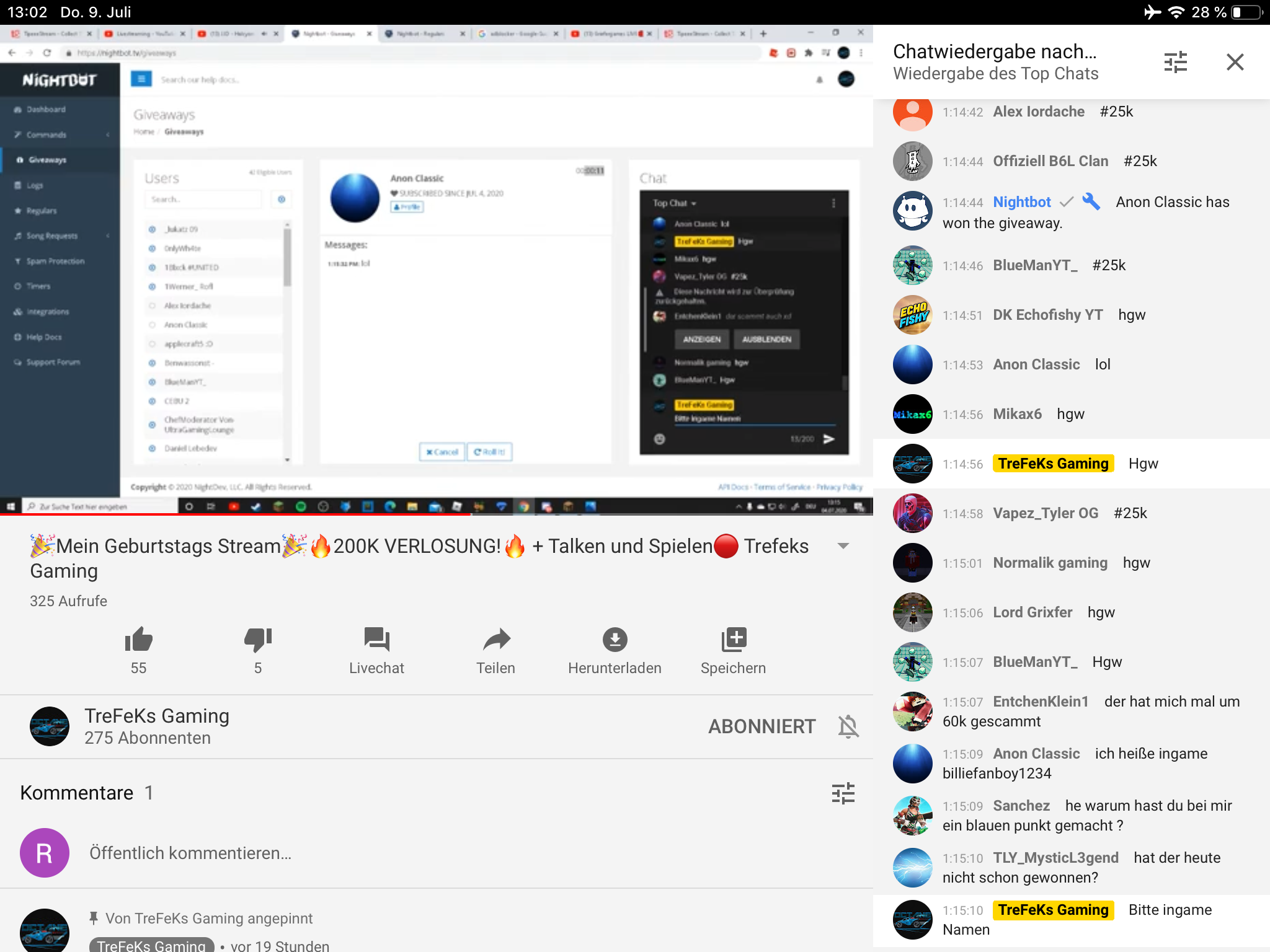Viewport: 1270px width, 952px height.
Task: Open Dashboard in Nightbot sidebar
Action: coord(46,110)
